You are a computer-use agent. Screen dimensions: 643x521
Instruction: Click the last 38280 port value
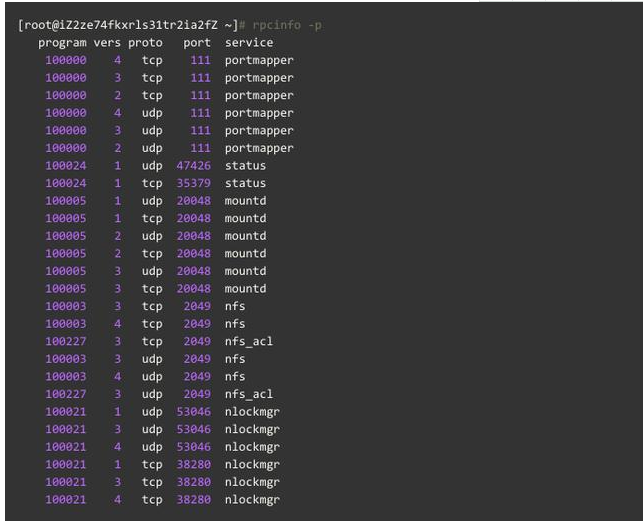(x=193, y=499)
